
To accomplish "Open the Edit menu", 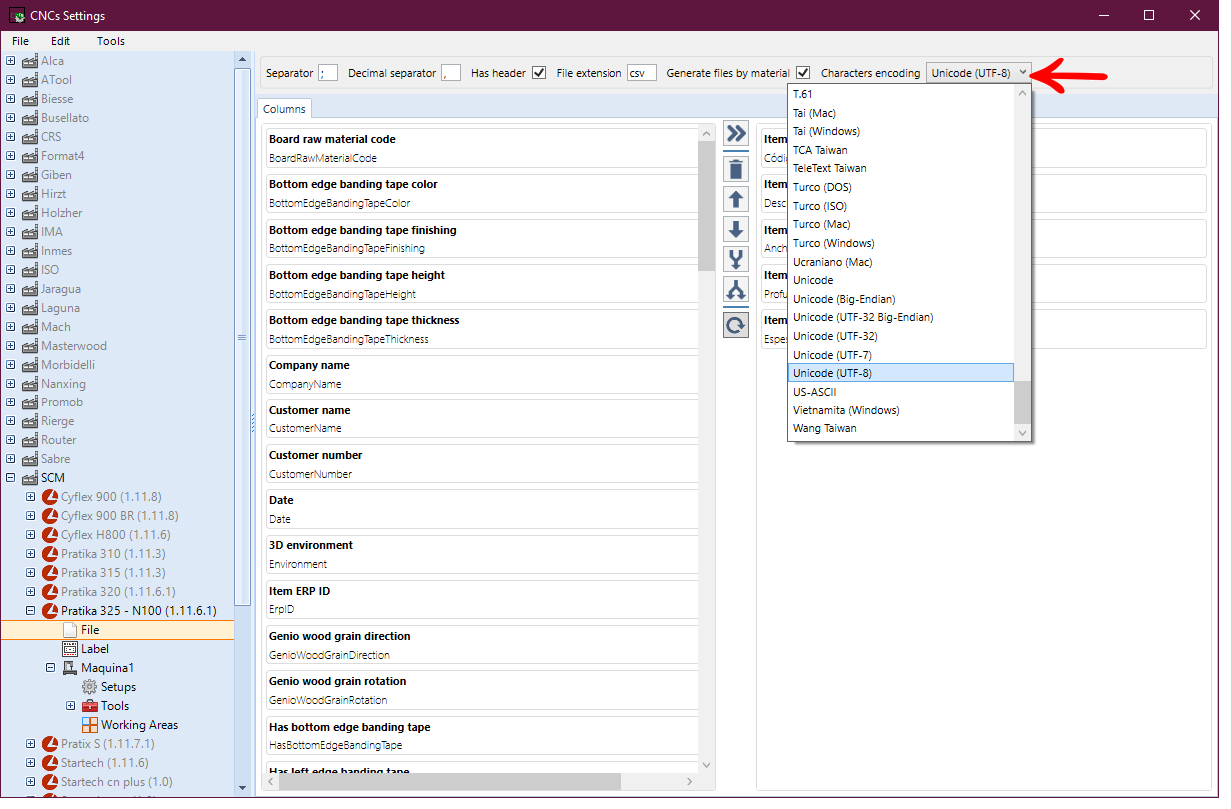I will tap(61, 41).
